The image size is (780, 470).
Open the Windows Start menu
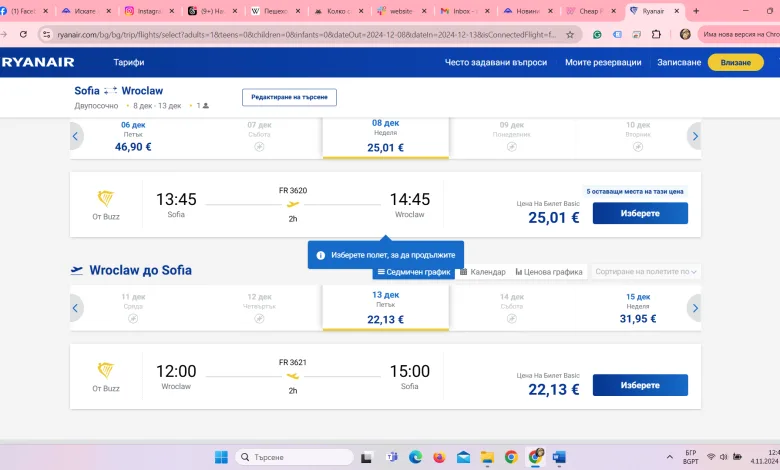tap(221, 457)
